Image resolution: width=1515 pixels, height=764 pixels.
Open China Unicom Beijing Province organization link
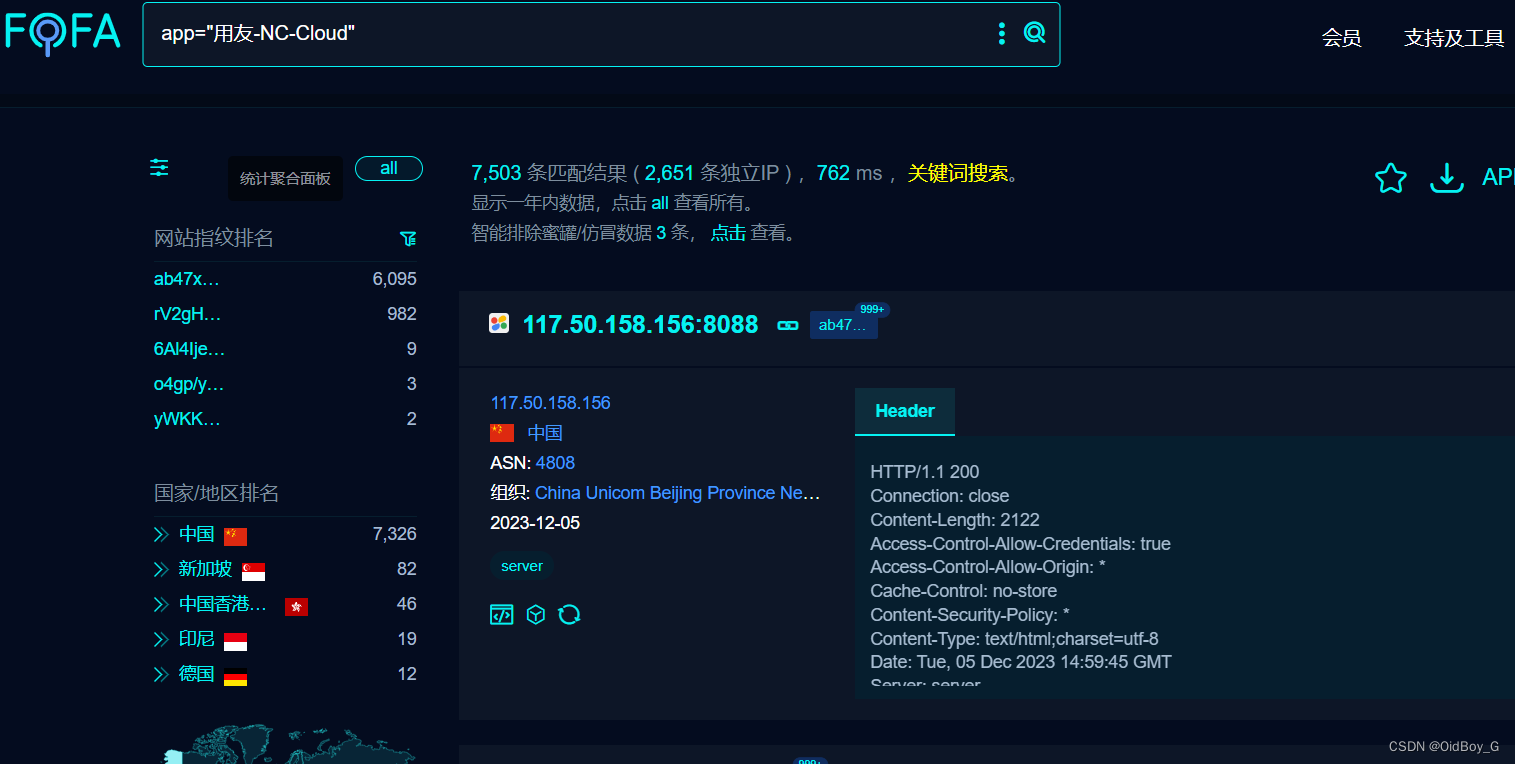point(678,493)
